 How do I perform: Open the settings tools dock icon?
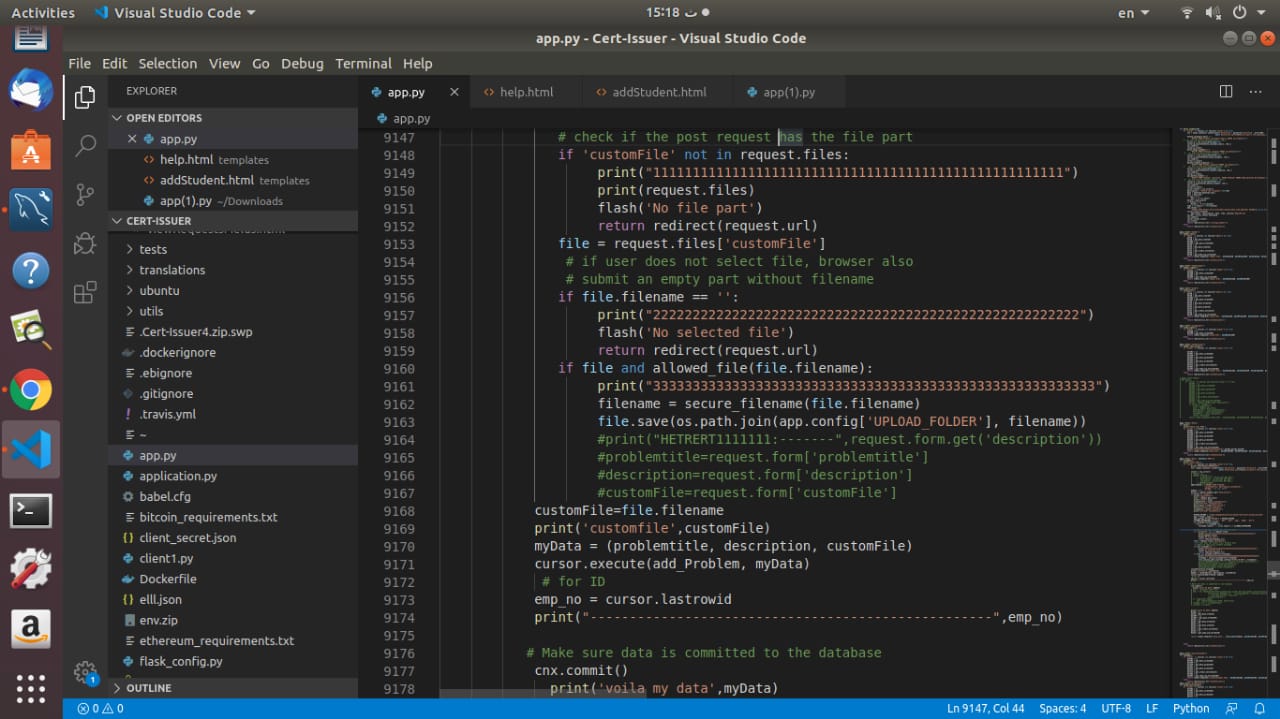[x=31, y=569]
